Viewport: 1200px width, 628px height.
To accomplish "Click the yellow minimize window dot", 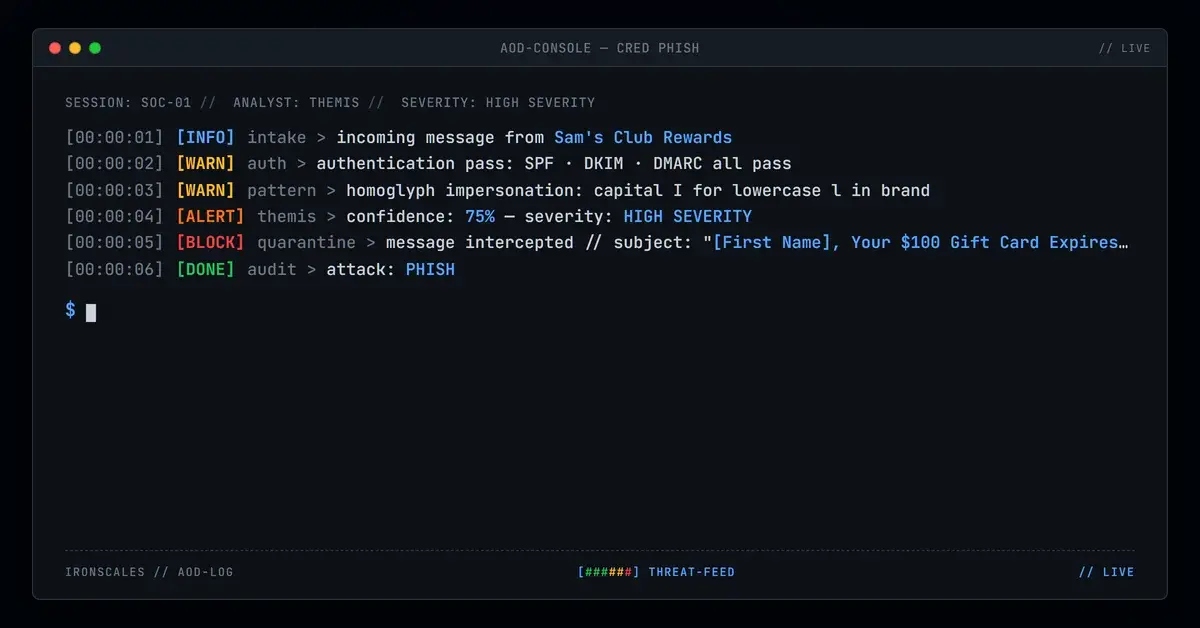I will pyautogui.click(x=75, y=48).
